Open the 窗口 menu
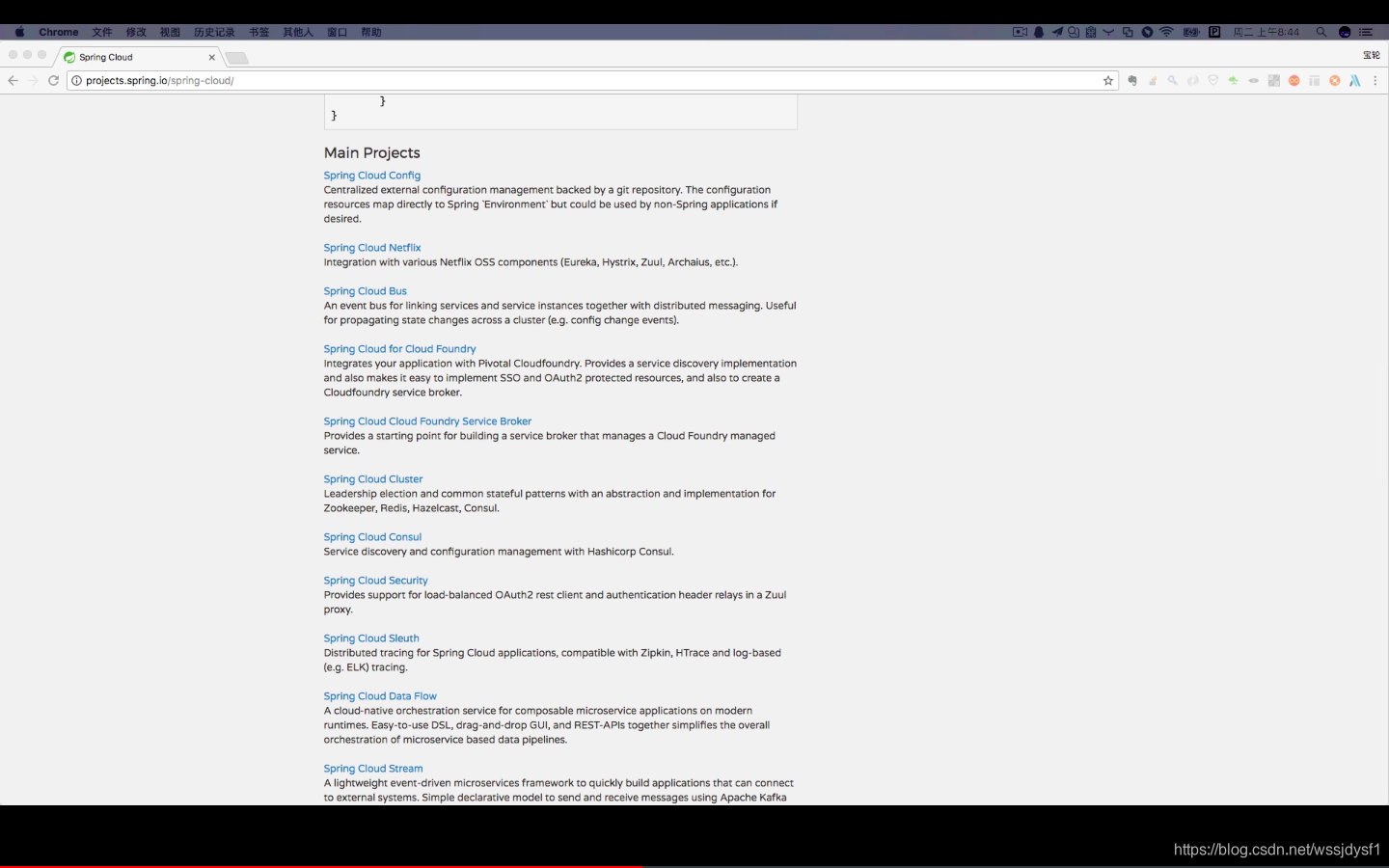This screenshot has width=1389, height=868. coord(337,32)
